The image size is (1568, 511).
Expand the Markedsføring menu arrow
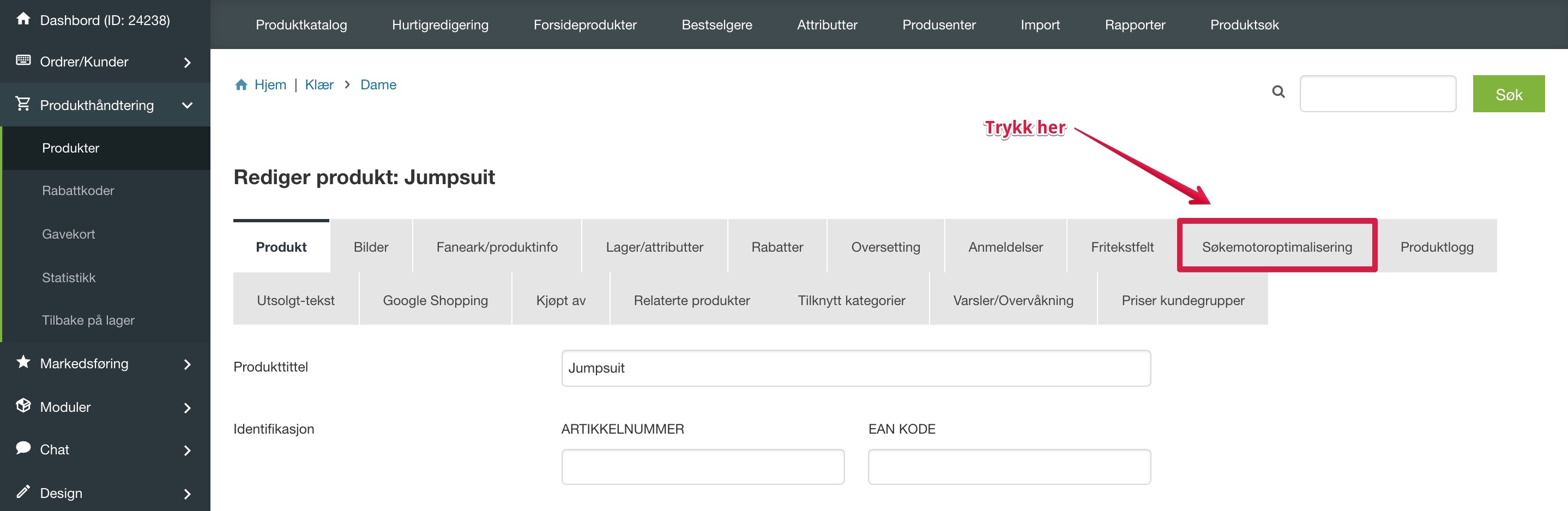click(x=188, y=364)
